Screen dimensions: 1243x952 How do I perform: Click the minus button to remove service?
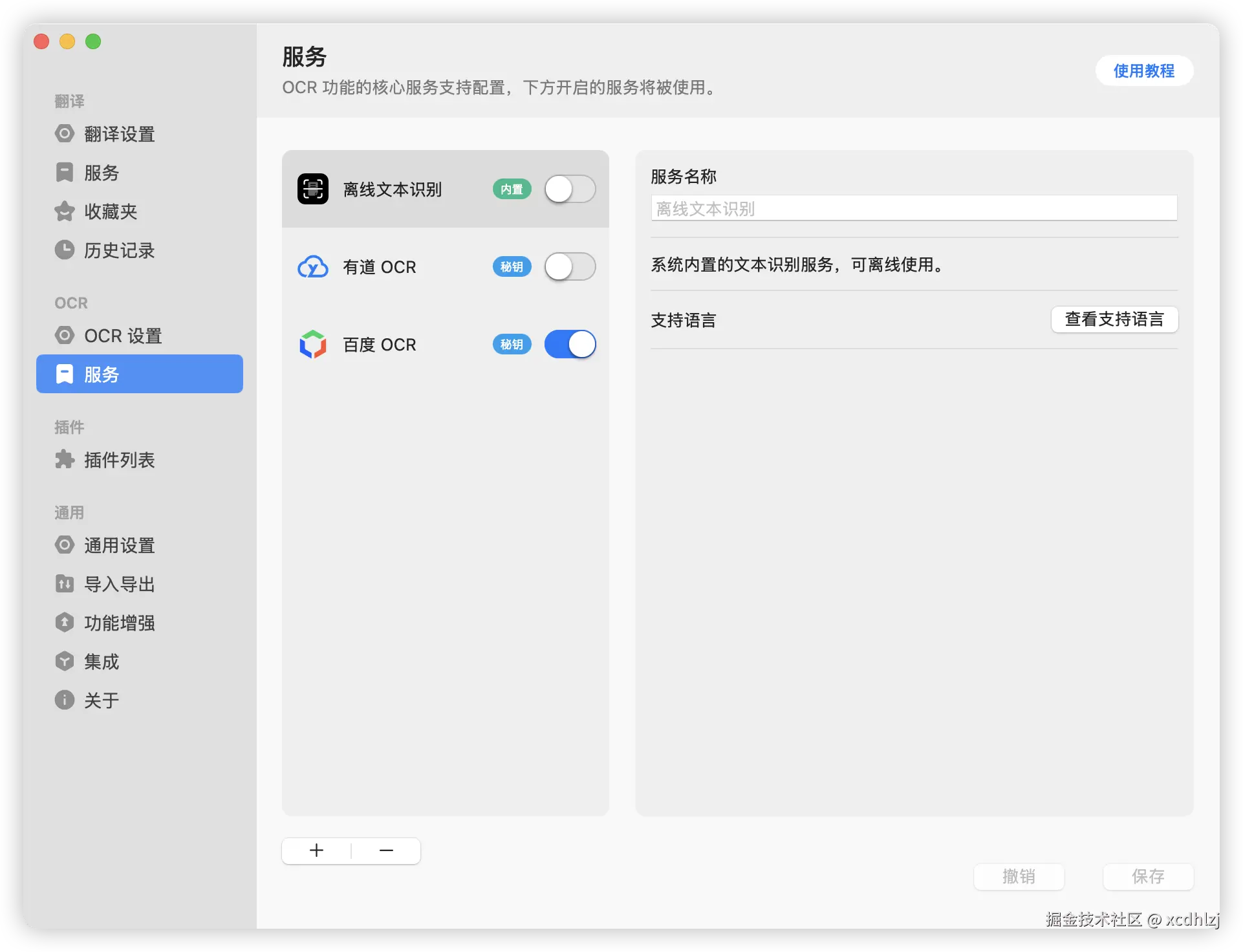click(386, 850)
